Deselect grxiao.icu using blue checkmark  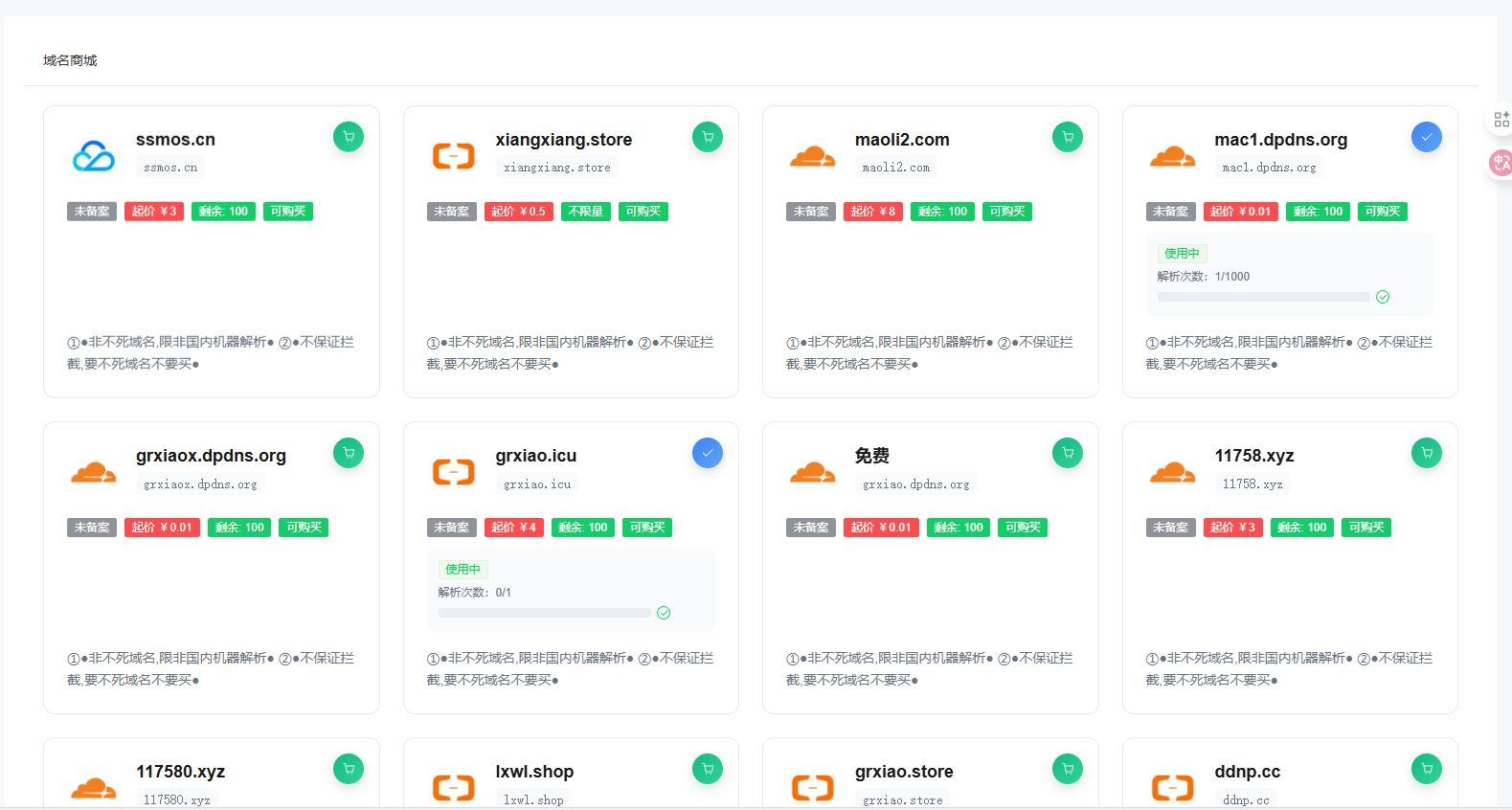coord(708,453)
